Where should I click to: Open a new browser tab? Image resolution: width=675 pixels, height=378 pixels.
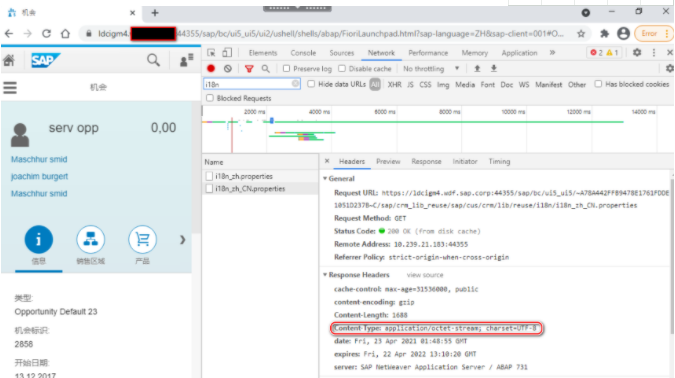tap(155, 13)
